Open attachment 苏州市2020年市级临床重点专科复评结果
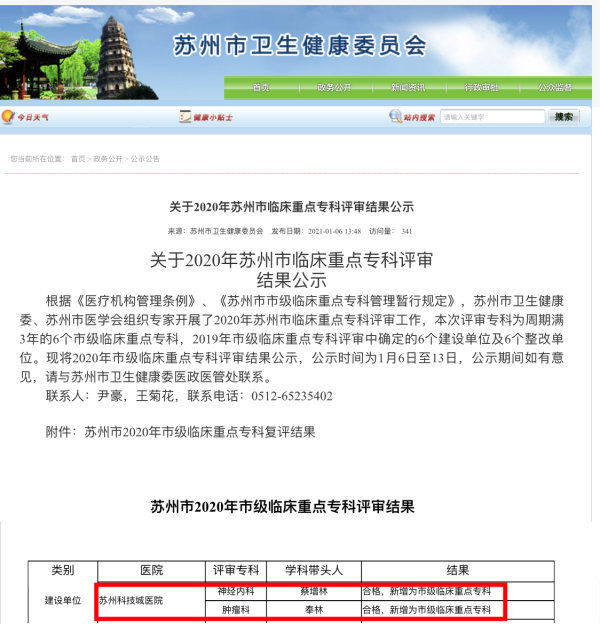600x624 pixels. coord(200,432)
